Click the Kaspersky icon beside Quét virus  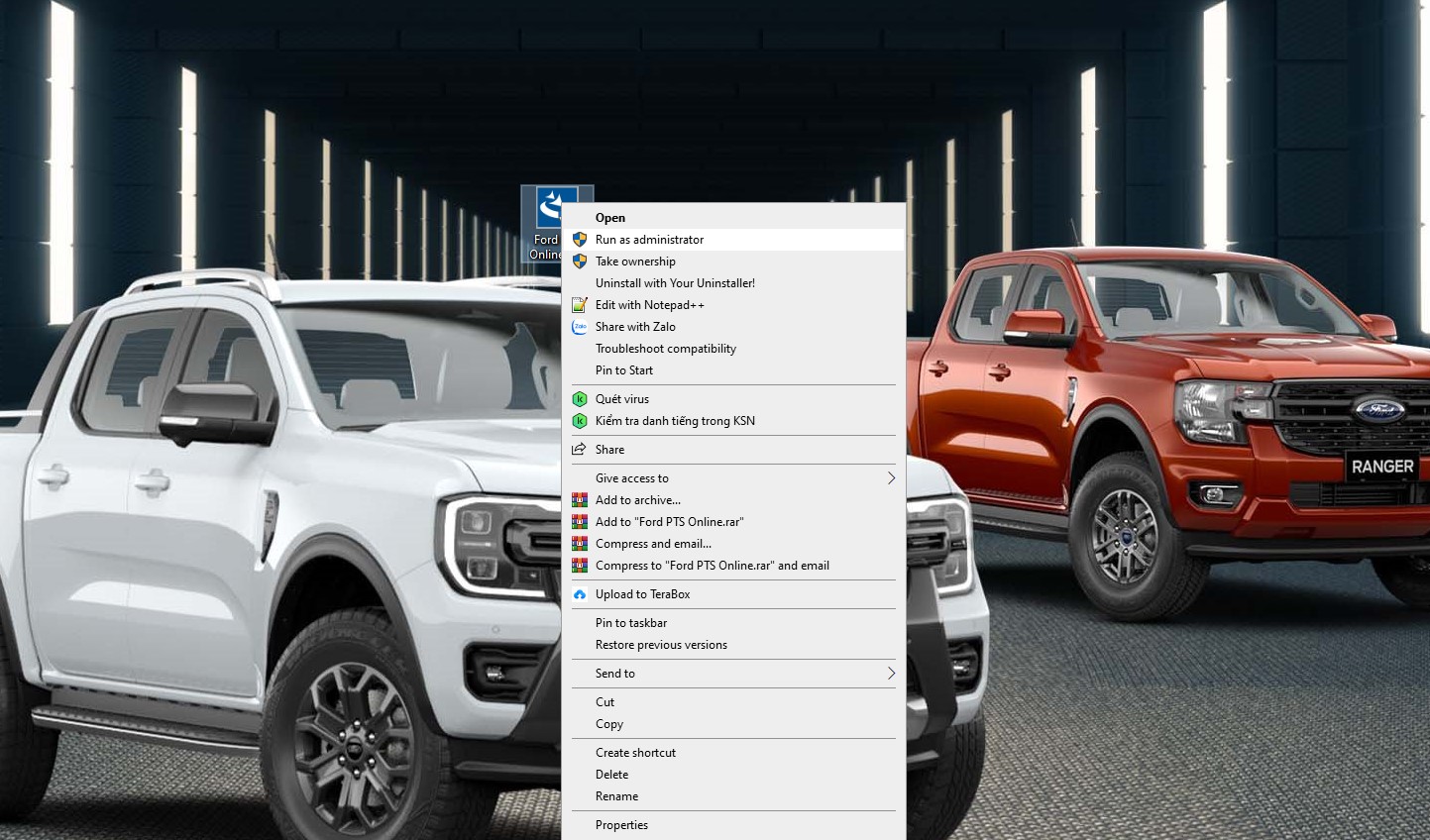point(580,399)
